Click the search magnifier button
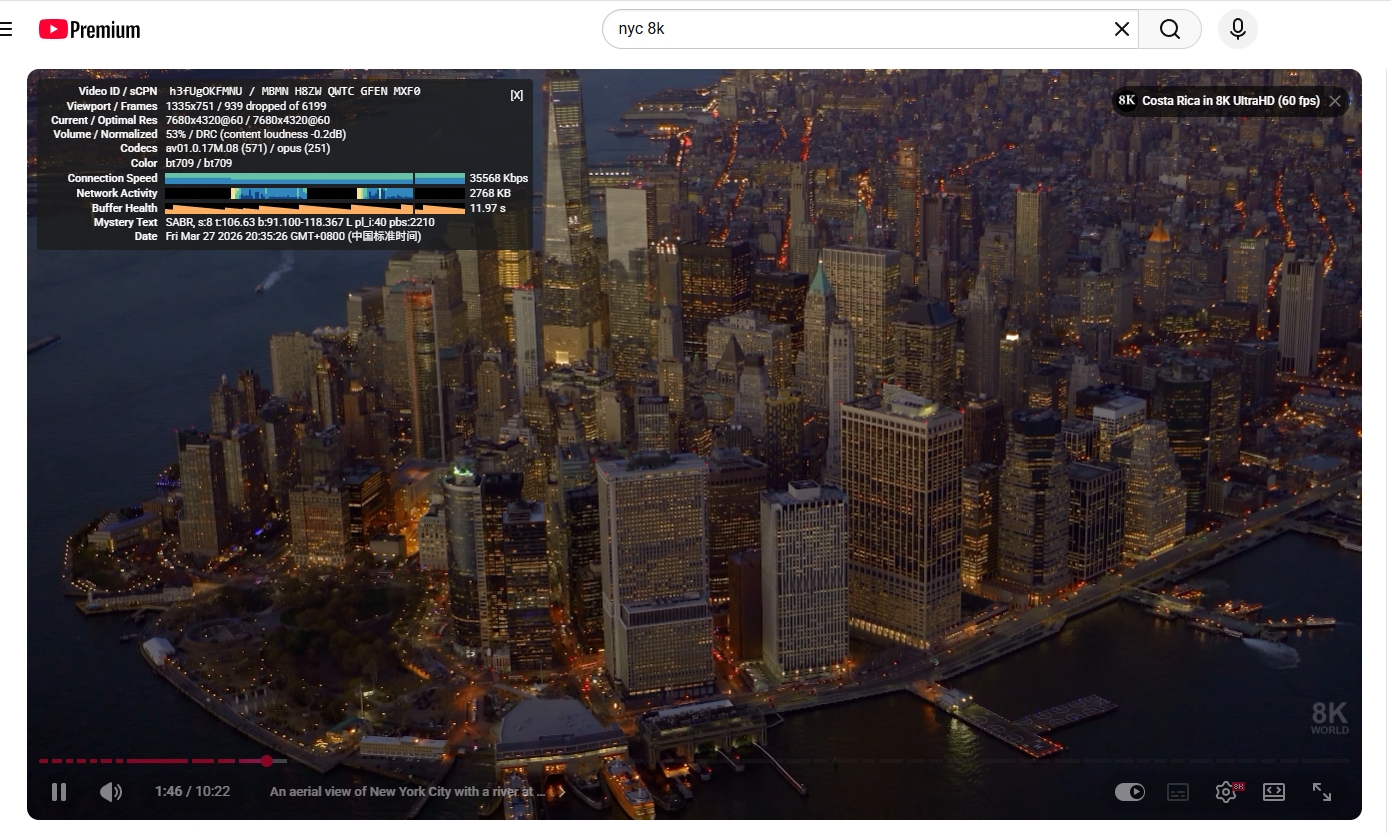1391x833 pixels. tap(1169, 29)
